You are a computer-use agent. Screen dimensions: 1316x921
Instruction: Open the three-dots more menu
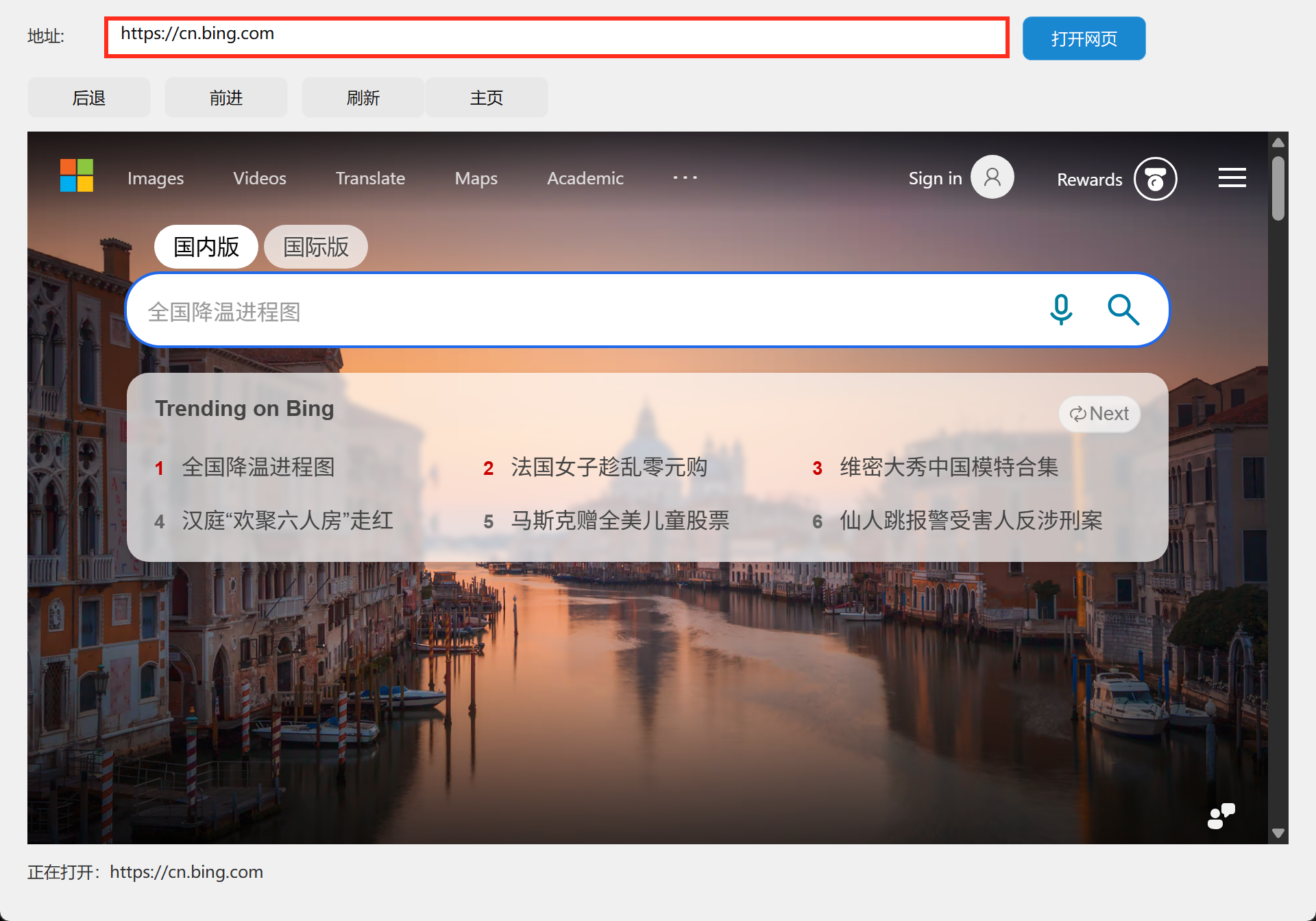(x=685, y=177)
